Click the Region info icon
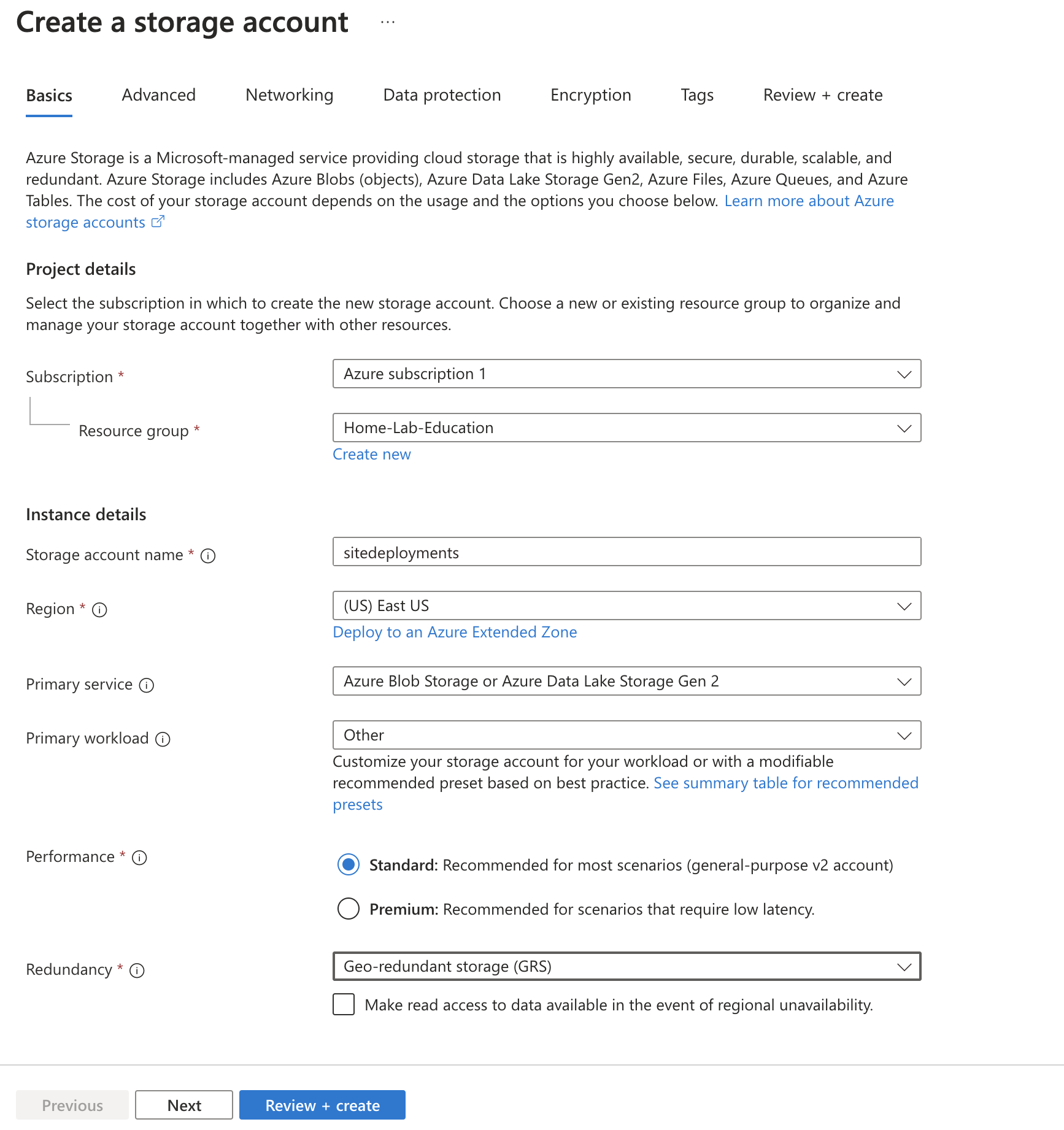Screen dimensions: 1064x1130 coord(99,610)
